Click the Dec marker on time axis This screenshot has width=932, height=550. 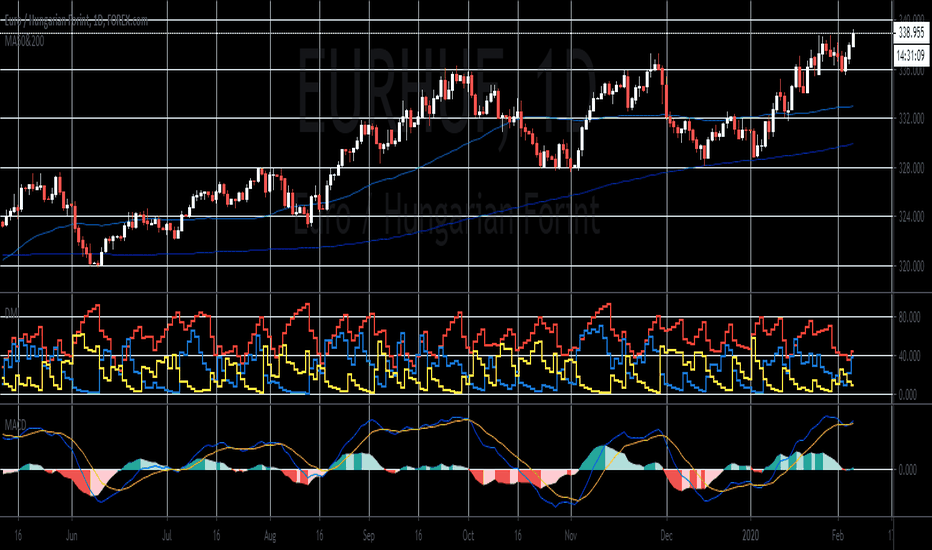pyautogui.click(x=666, y=536)
